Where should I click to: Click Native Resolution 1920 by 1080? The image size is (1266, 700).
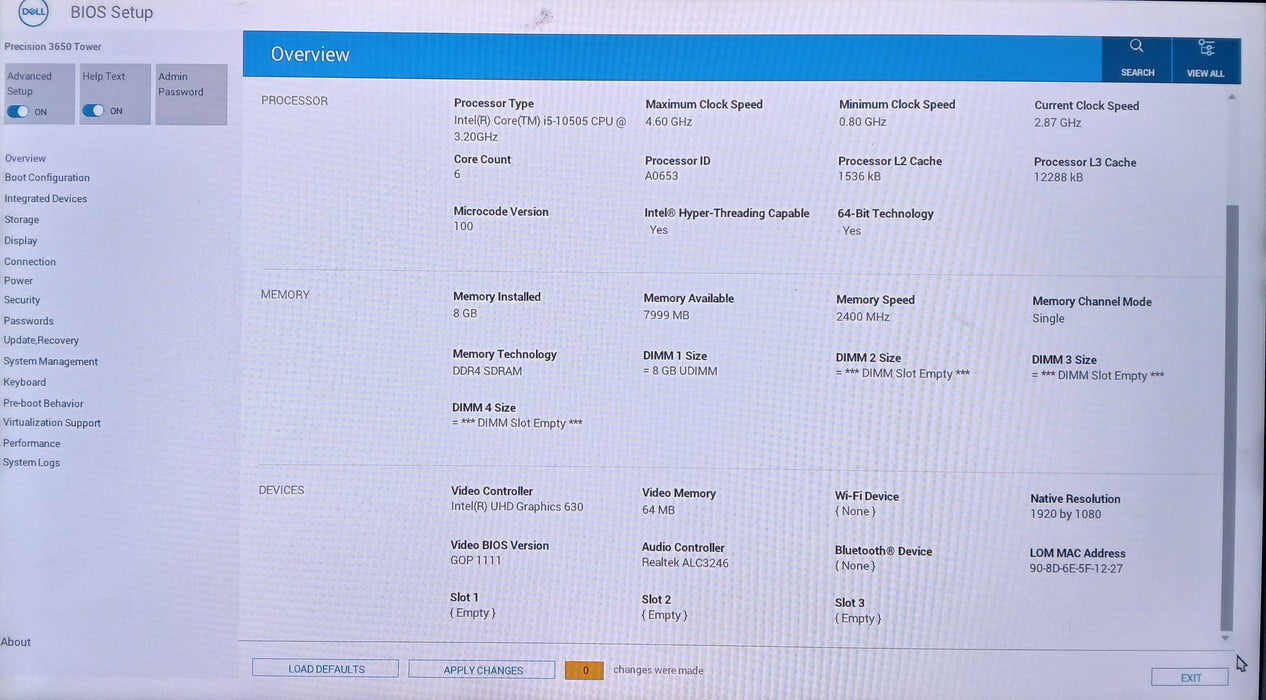point(1066,515)
